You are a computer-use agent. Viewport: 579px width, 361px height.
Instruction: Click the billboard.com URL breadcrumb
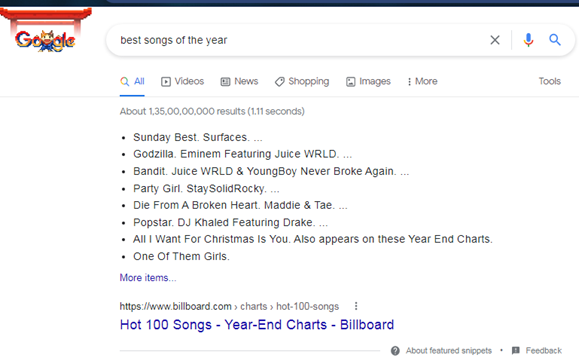pos(229,306)
